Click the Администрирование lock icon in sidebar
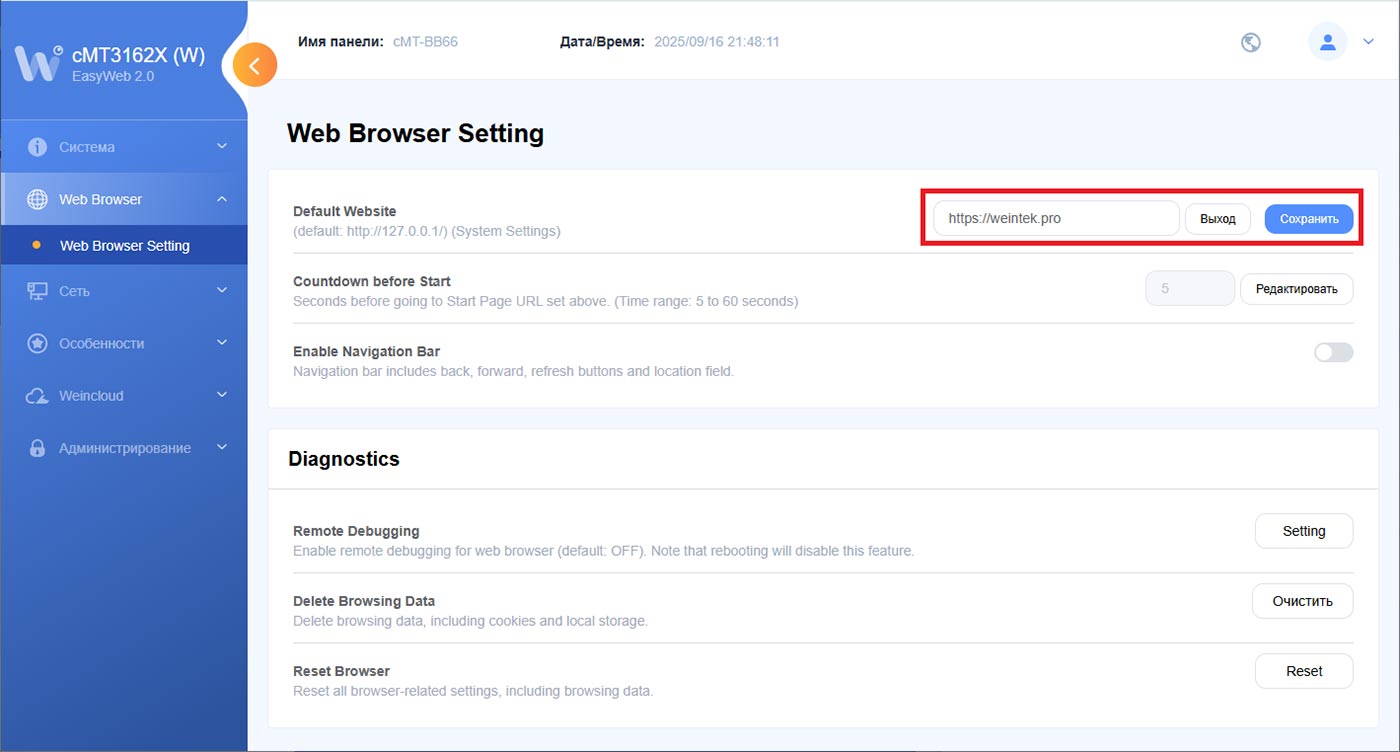The height and width of the screenshot is (752, 1400). click(37, 448)
